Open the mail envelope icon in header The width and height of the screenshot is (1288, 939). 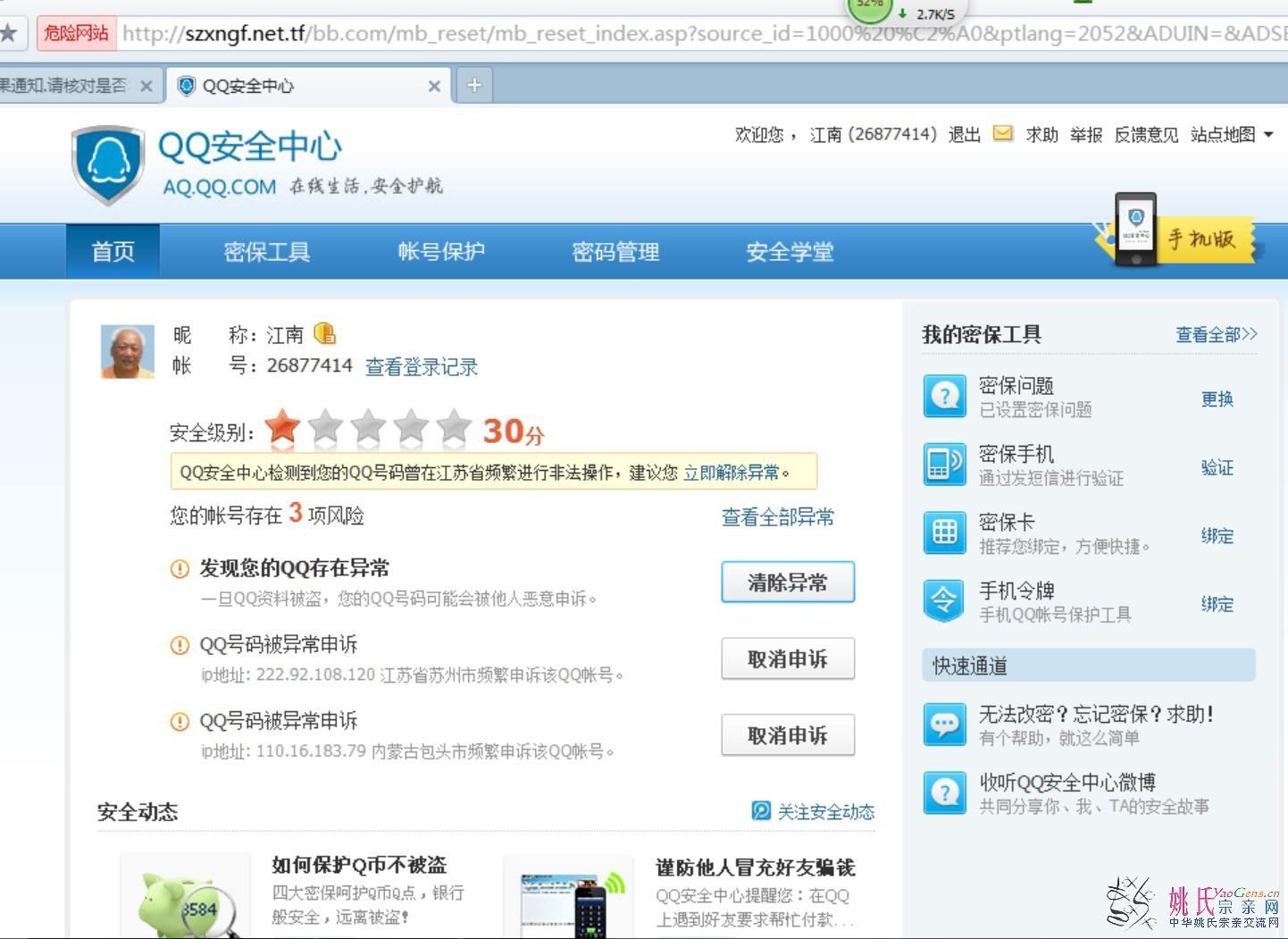[1003, 134]
